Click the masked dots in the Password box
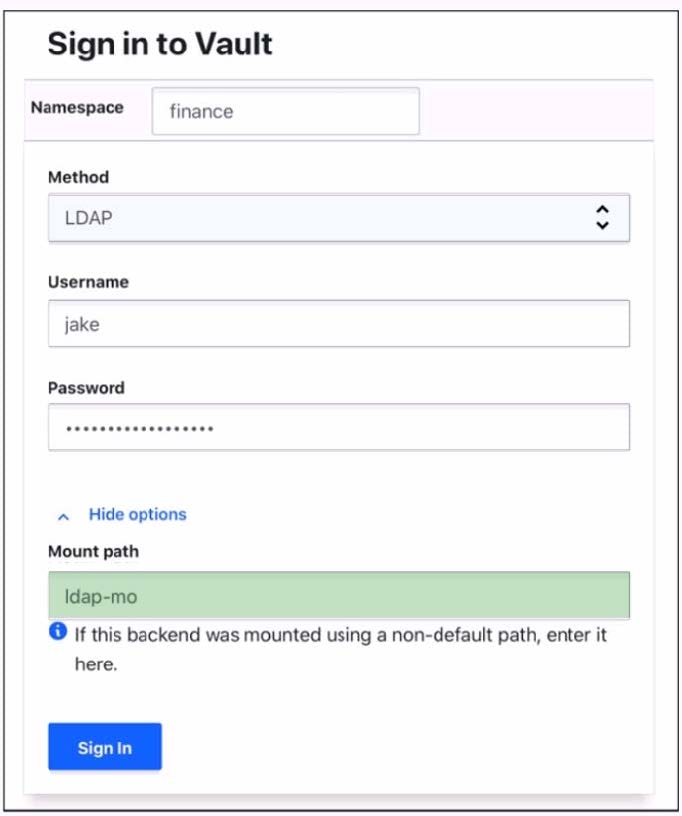 pos(139,428)
